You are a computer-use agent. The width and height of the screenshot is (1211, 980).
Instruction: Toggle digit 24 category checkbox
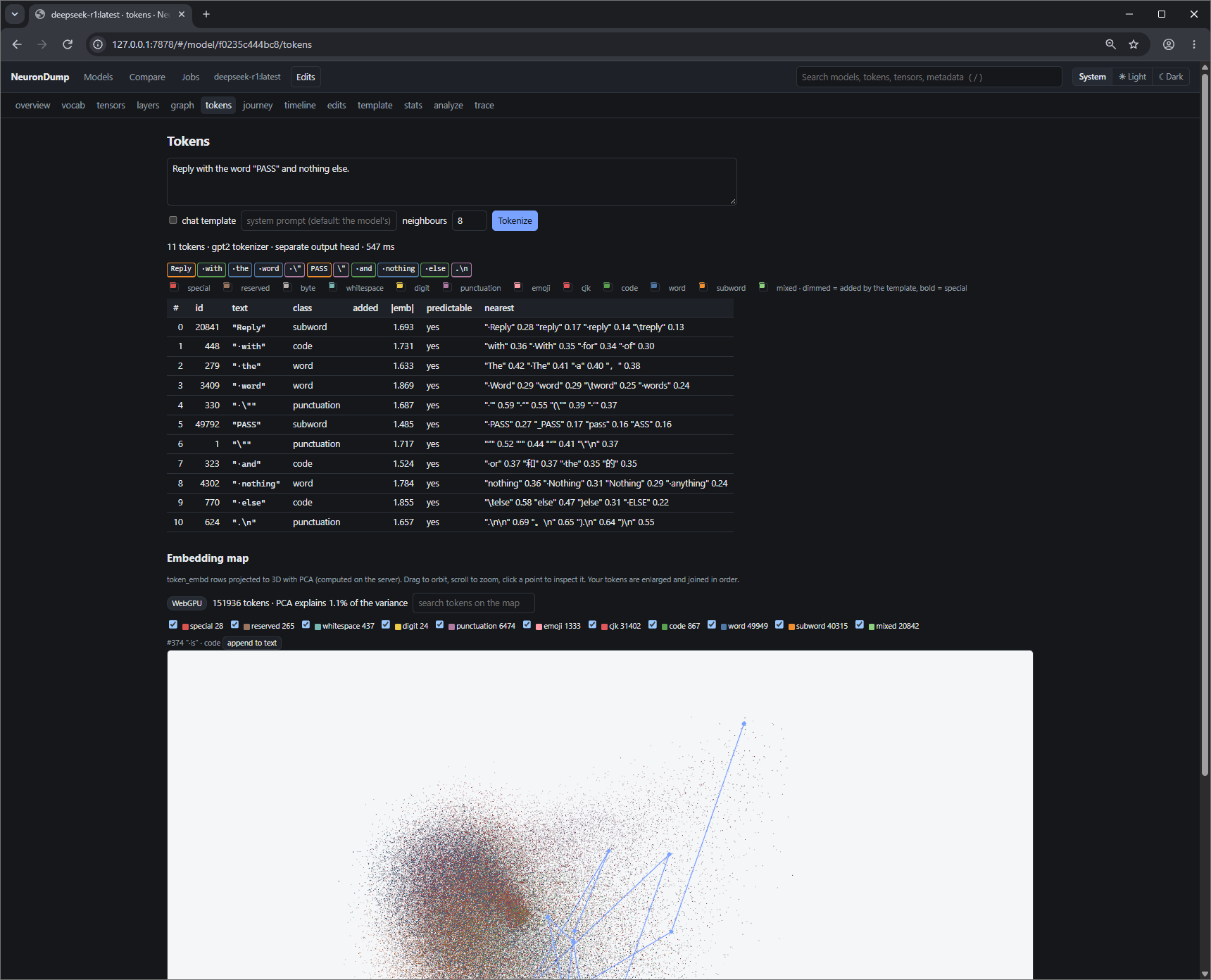pos(386,625)
